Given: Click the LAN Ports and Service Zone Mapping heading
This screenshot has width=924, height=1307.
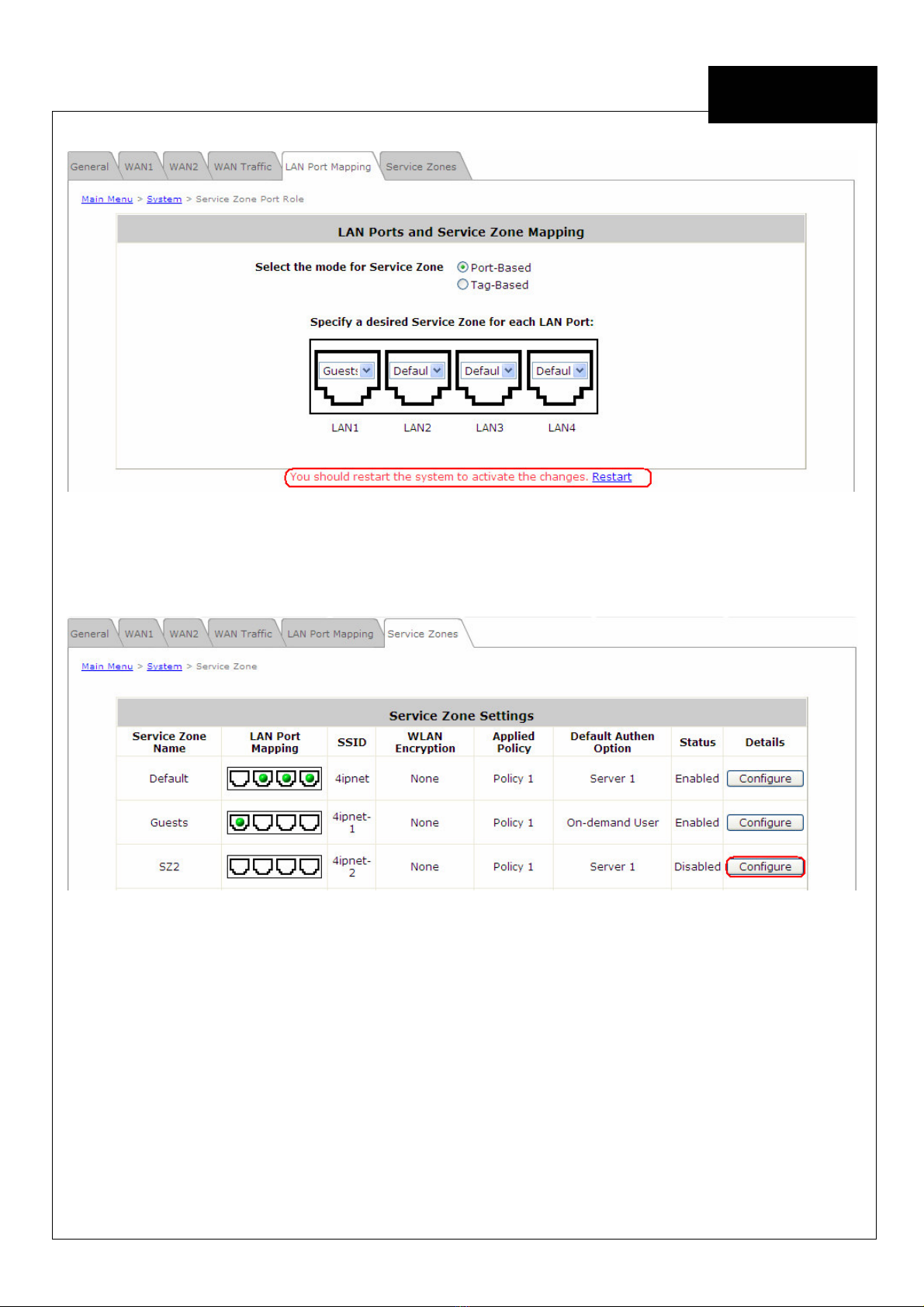Looking at the screenshot, I should click(461, 232).
